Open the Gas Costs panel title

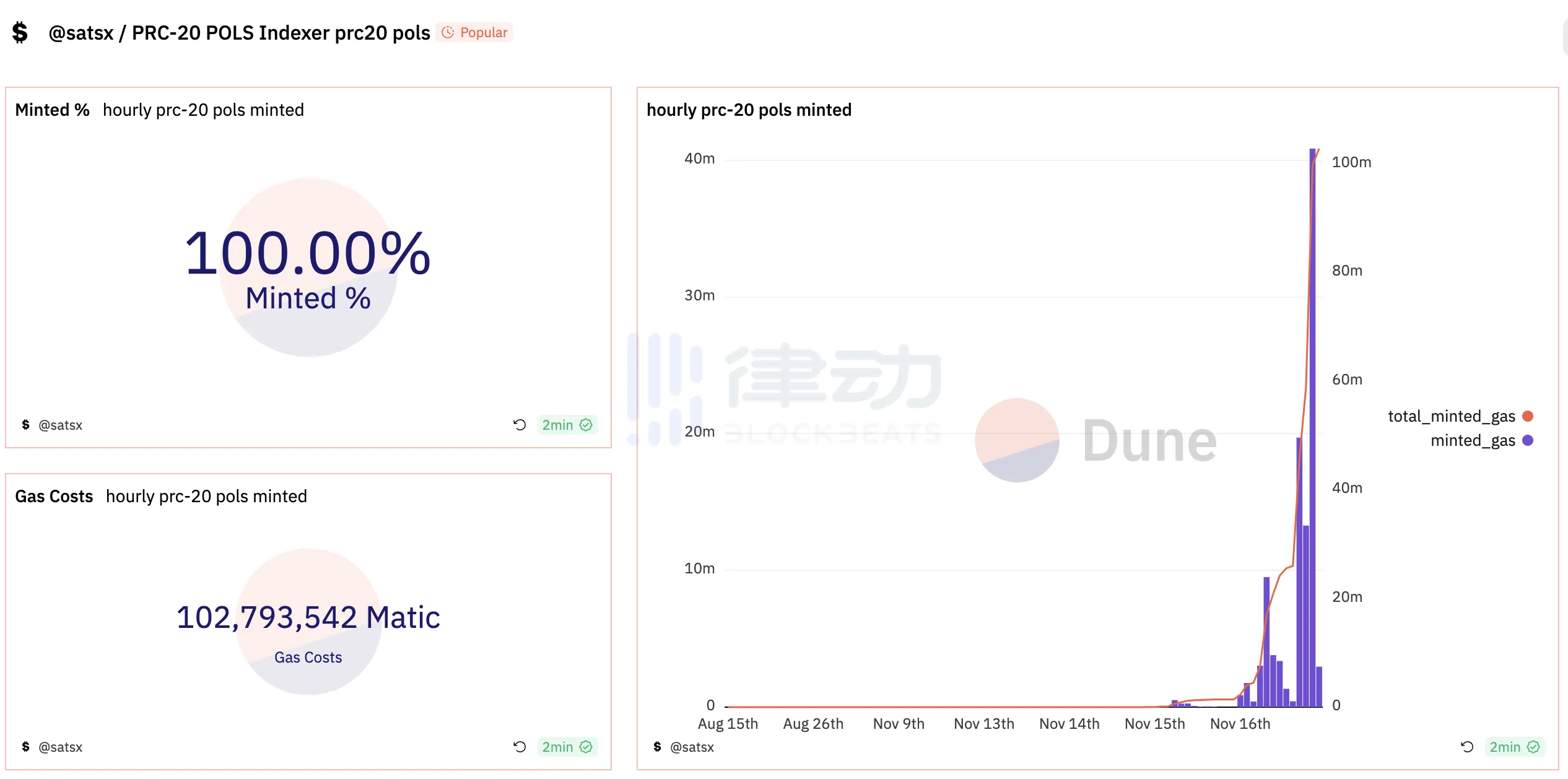tap(54, 496)
